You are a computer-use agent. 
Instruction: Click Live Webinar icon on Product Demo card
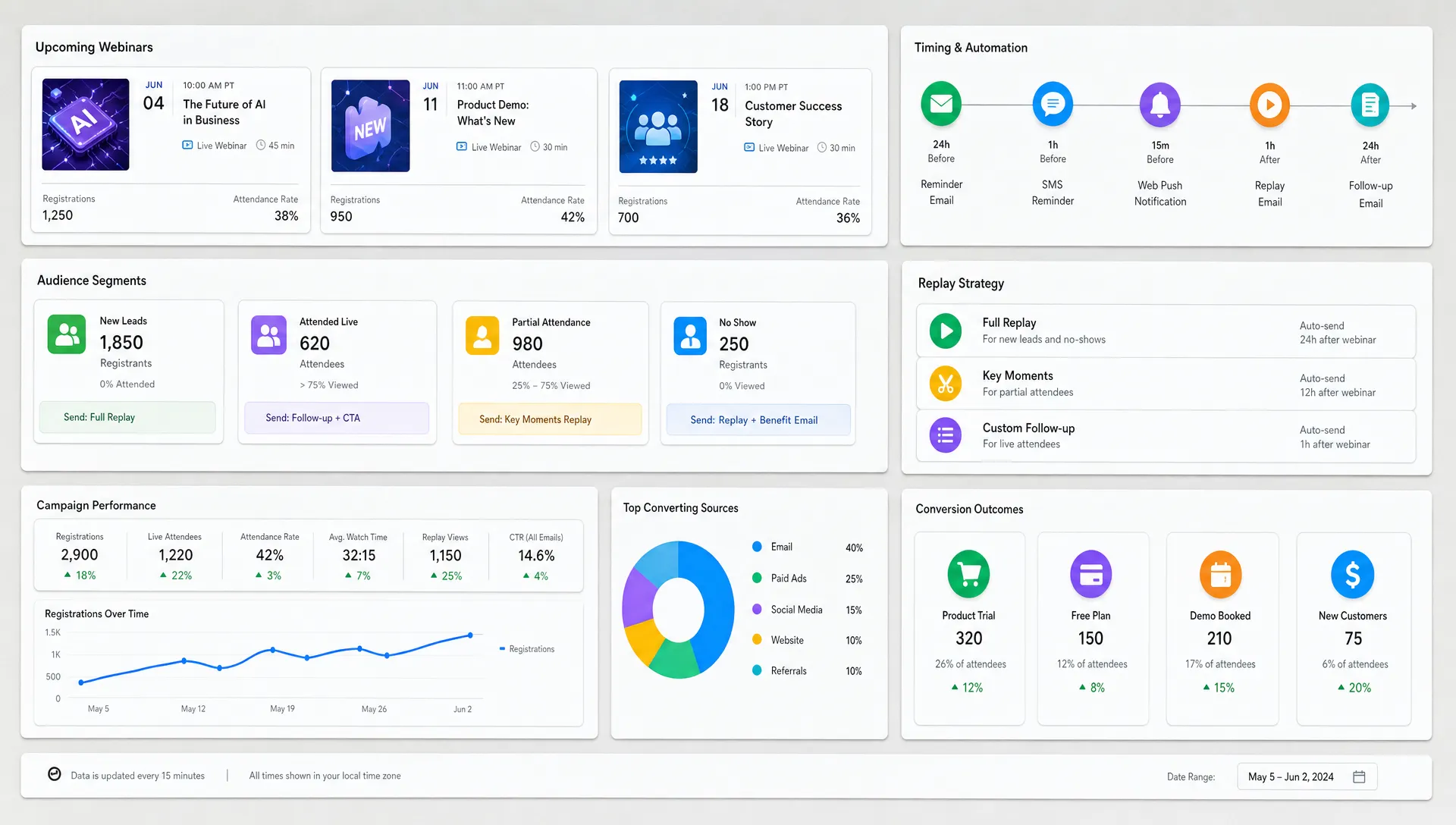click(x=461, y=146)
